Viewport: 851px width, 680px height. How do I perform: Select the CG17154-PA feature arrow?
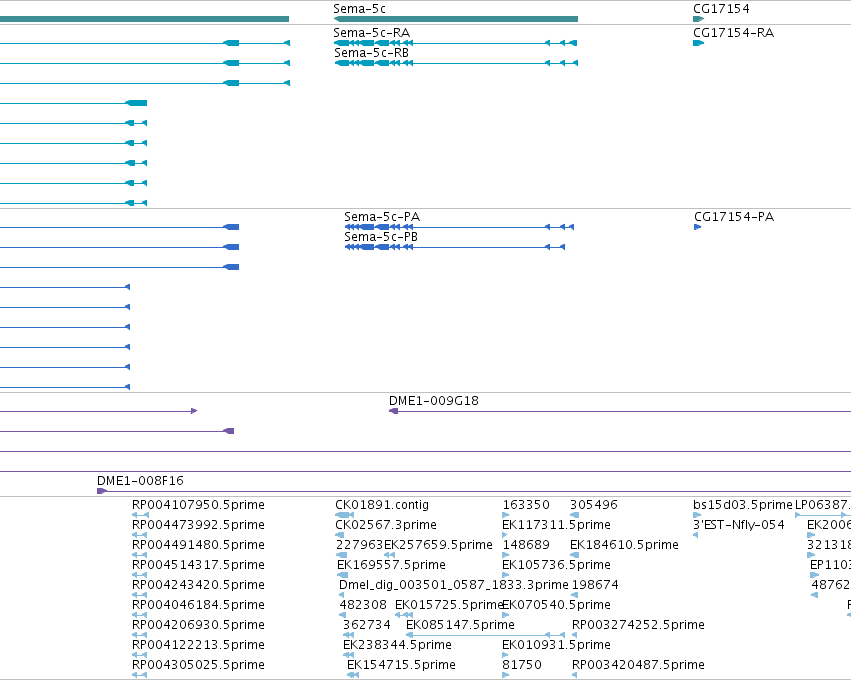(697, 227)
